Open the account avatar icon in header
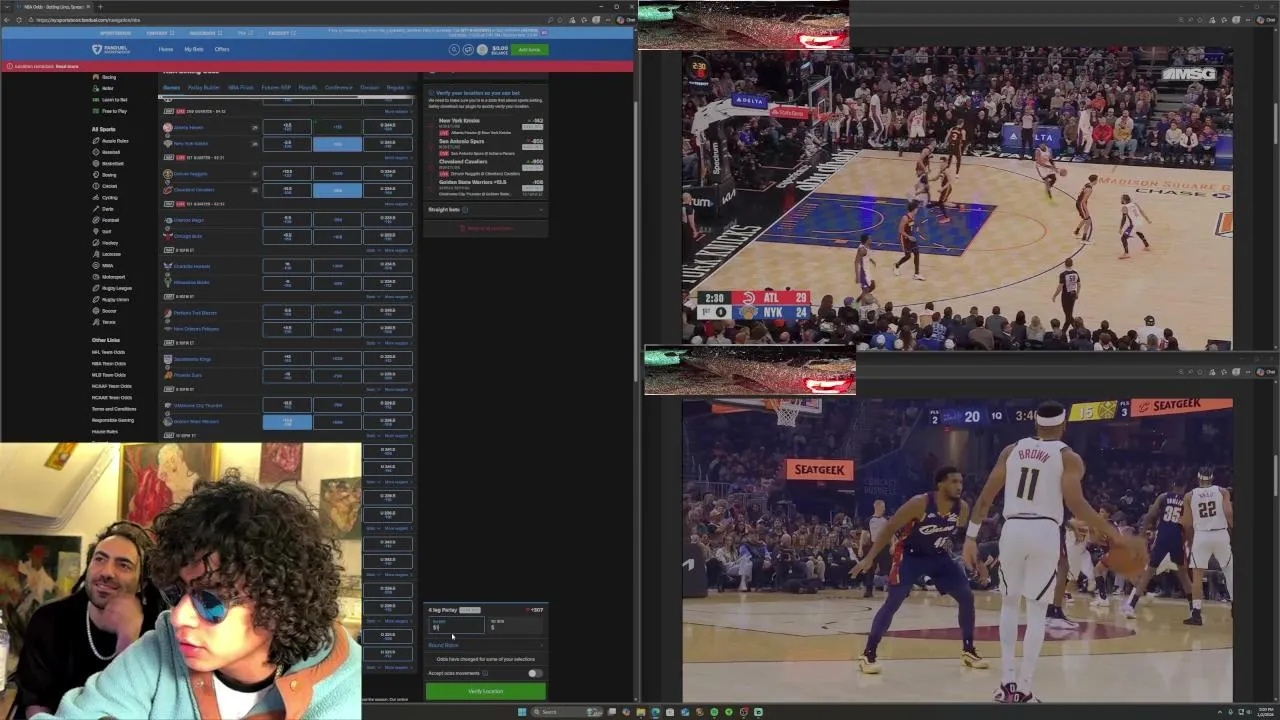Image resolution: width=1280 pixels, height=720 pixels. click(482, 49)
